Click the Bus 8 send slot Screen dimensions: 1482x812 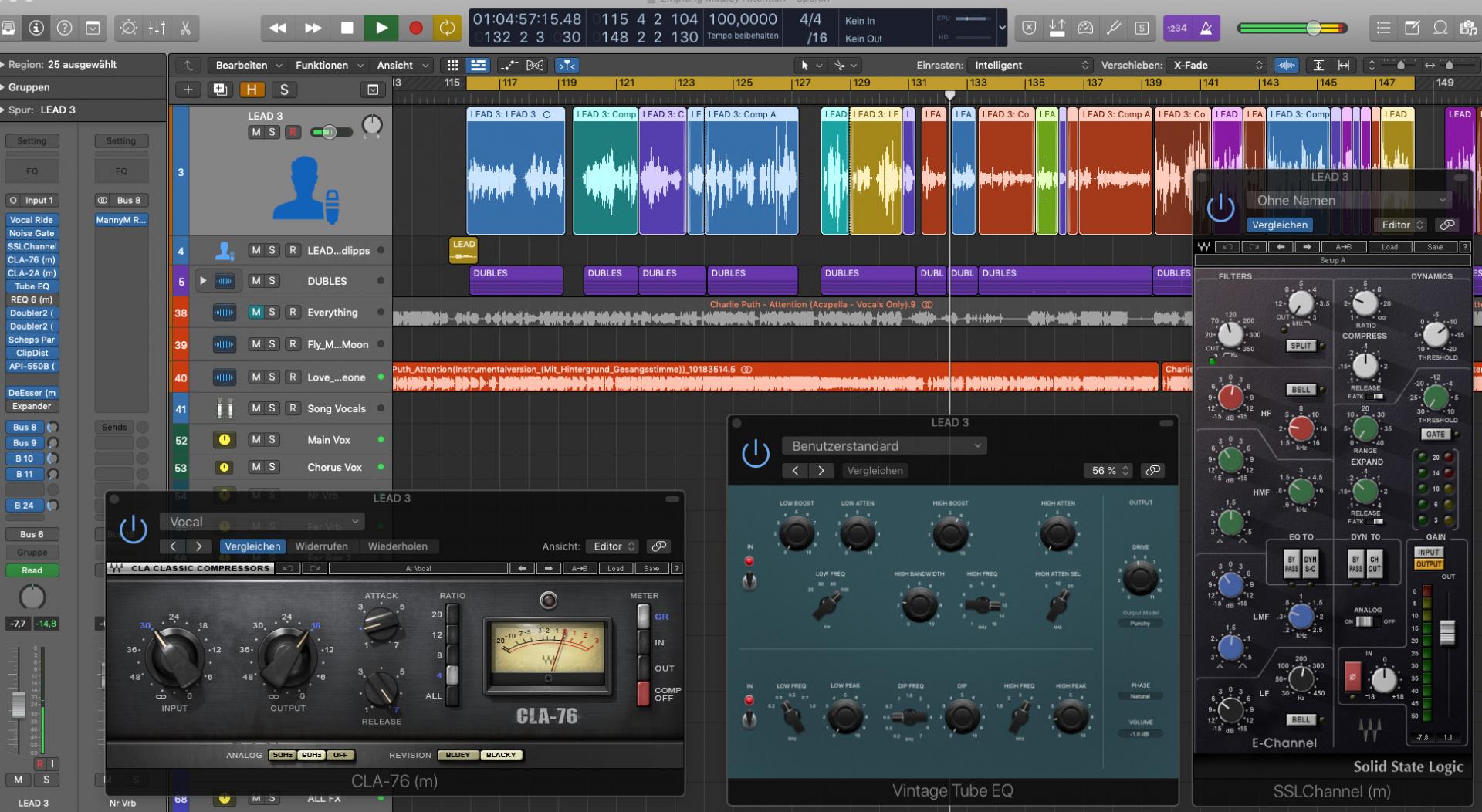[25, 427]
